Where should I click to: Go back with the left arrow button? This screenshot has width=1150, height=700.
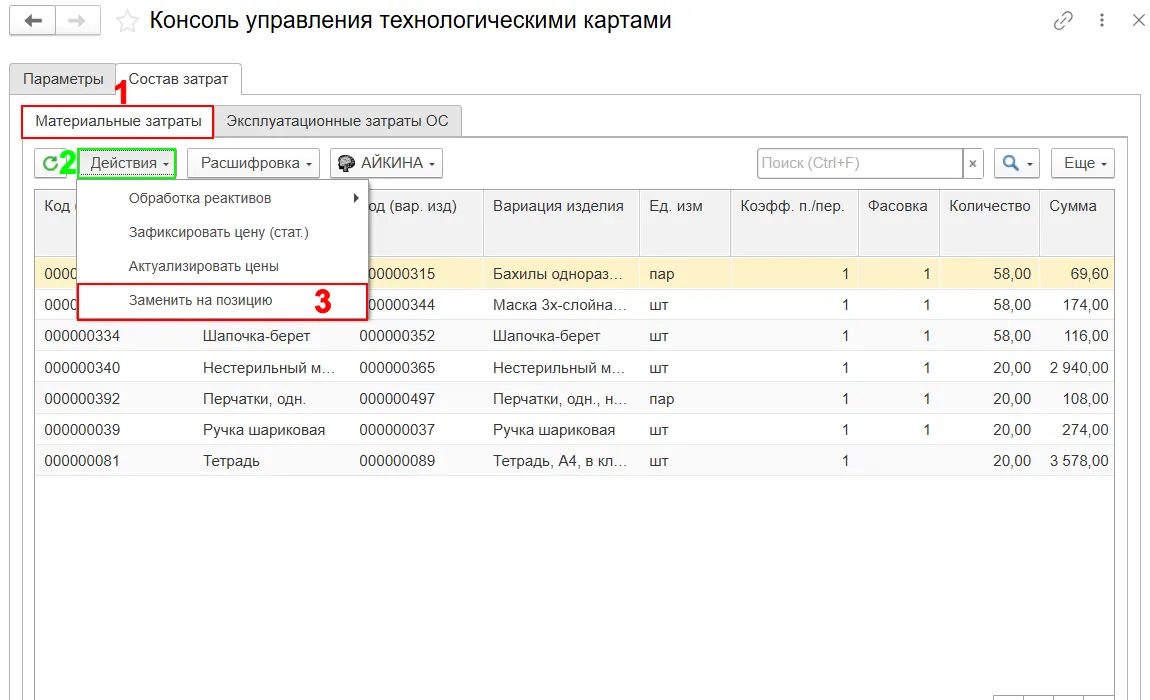33,21
